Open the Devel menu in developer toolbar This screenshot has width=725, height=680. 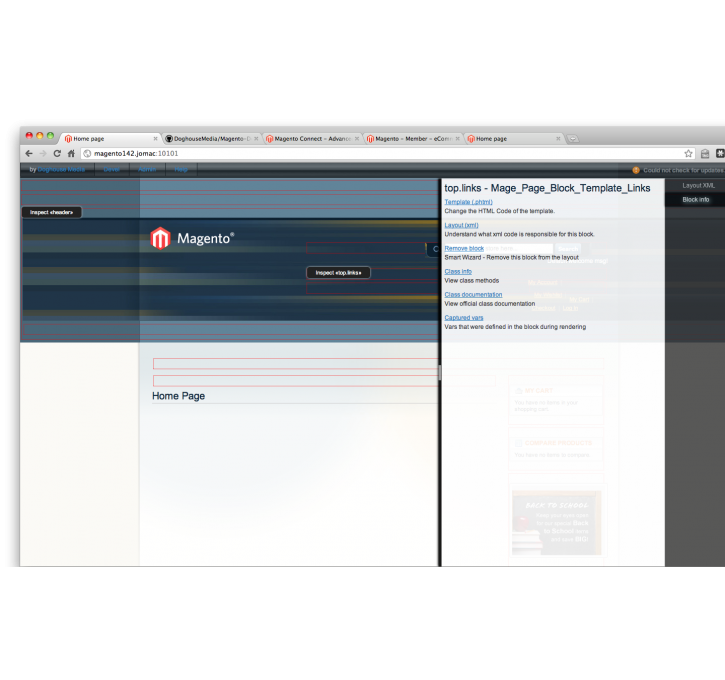tap(111, 170)
